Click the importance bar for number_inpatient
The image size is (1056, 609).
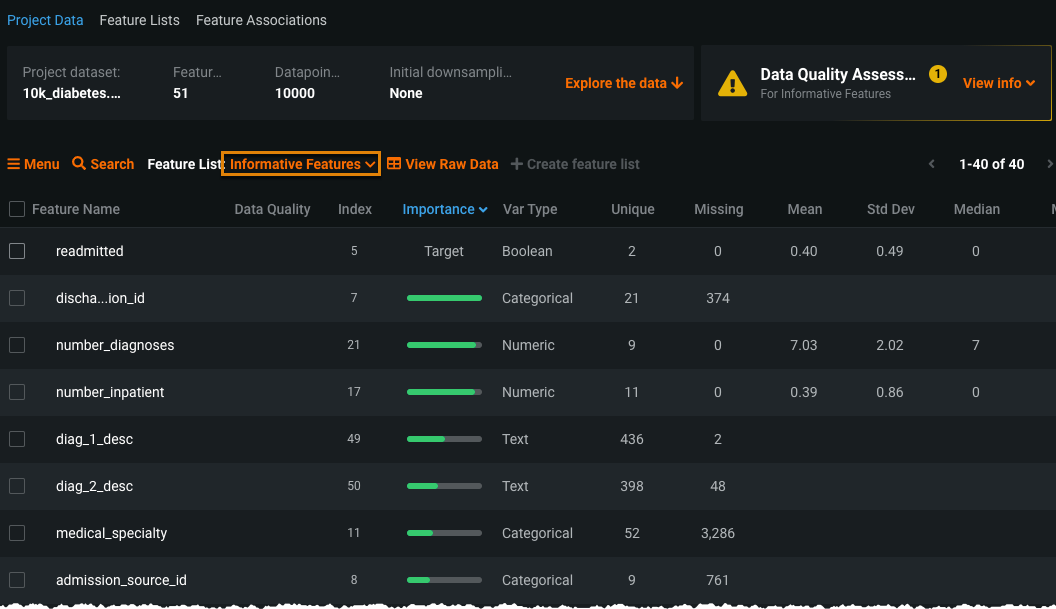[x=443, y=392]
